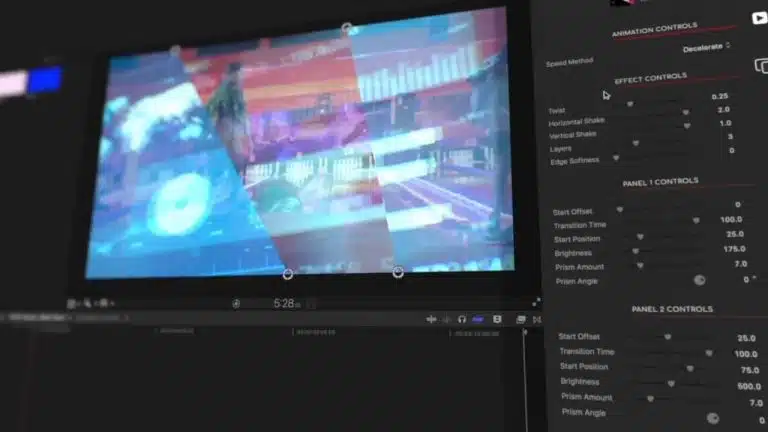Click Panel 1 Transition Time slider handle
Screen dimensions: 768x432
(696, 220)
